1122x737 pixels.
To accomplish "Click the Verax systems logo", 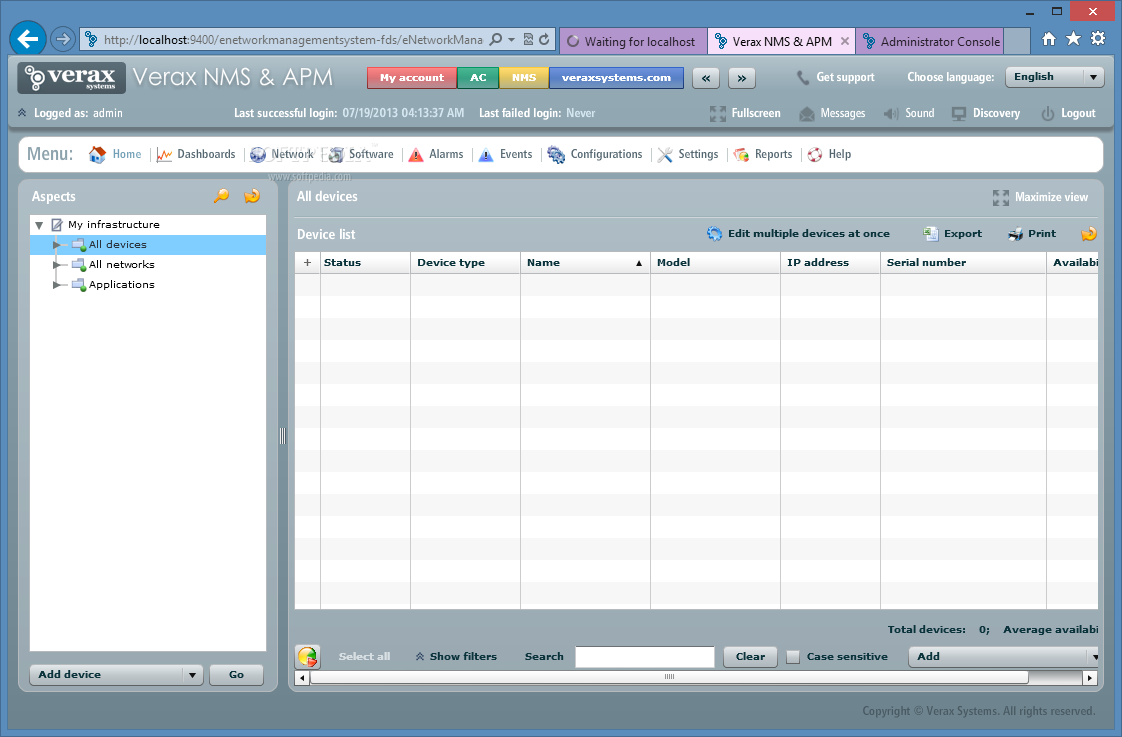I will pyautogui.click(x=72, y=77).
